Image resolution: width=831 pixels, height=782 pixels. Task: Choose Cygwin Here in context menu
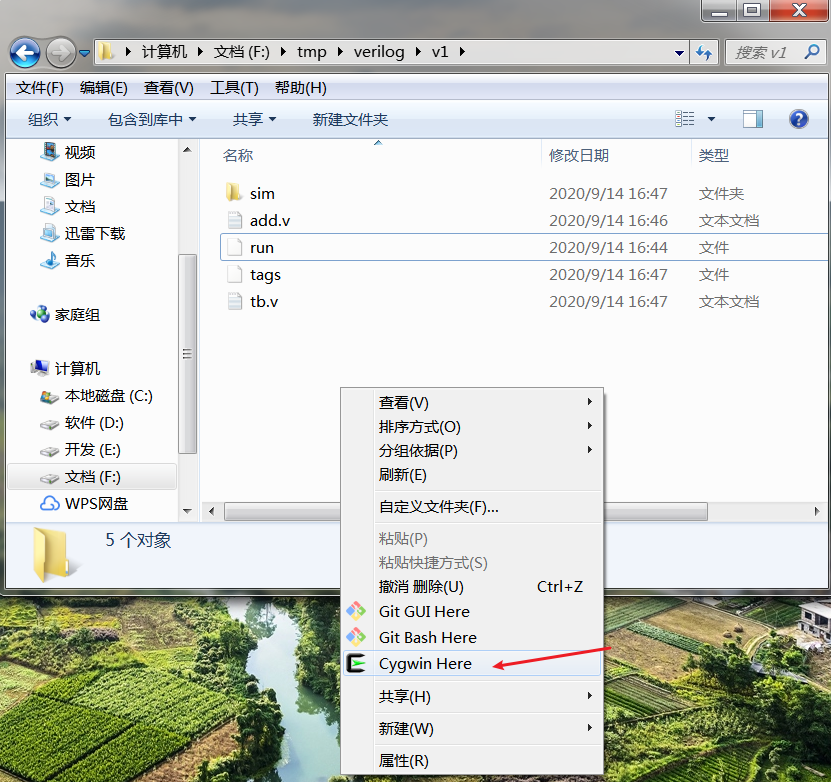pyautogui.click(x=472, y=663)
